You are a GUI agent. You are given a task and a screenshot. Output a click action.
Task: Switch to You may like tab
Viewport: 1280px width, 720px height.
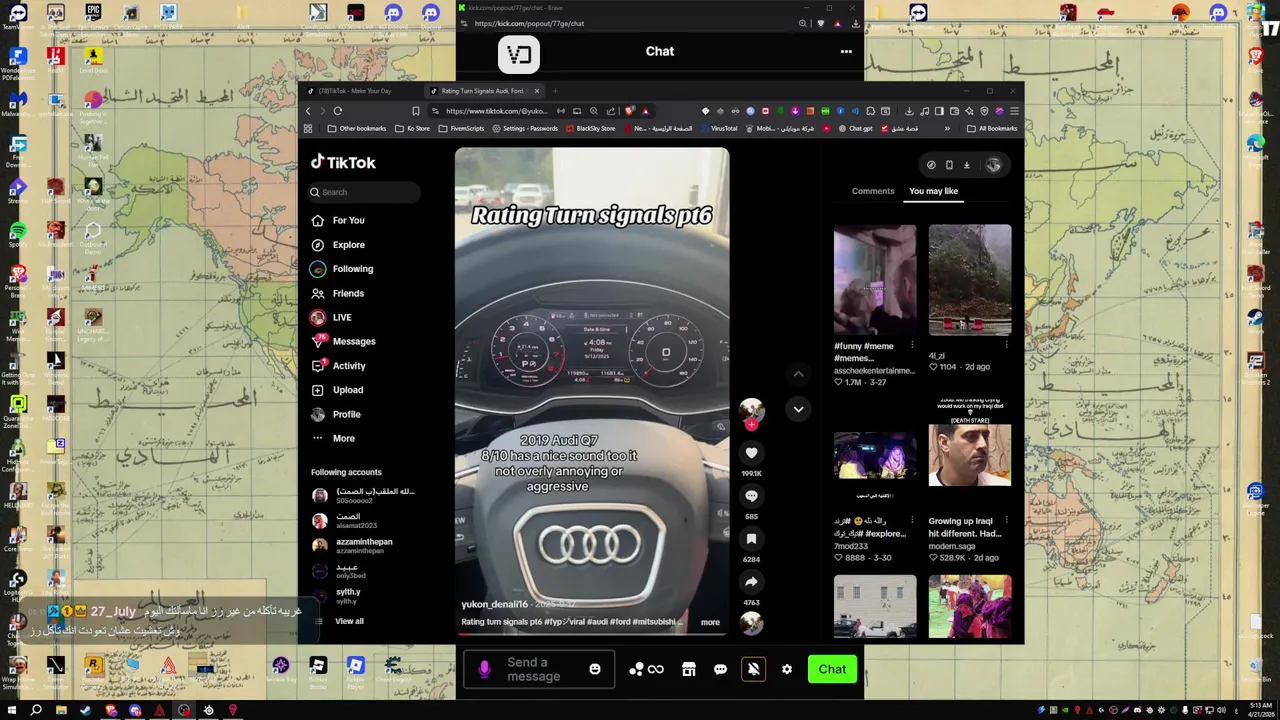click(x=933, y=191)
